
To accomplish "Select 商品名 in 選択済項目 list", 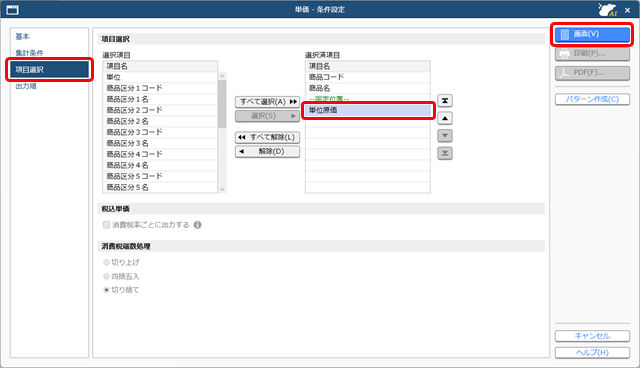I will (x=368, y=88).
